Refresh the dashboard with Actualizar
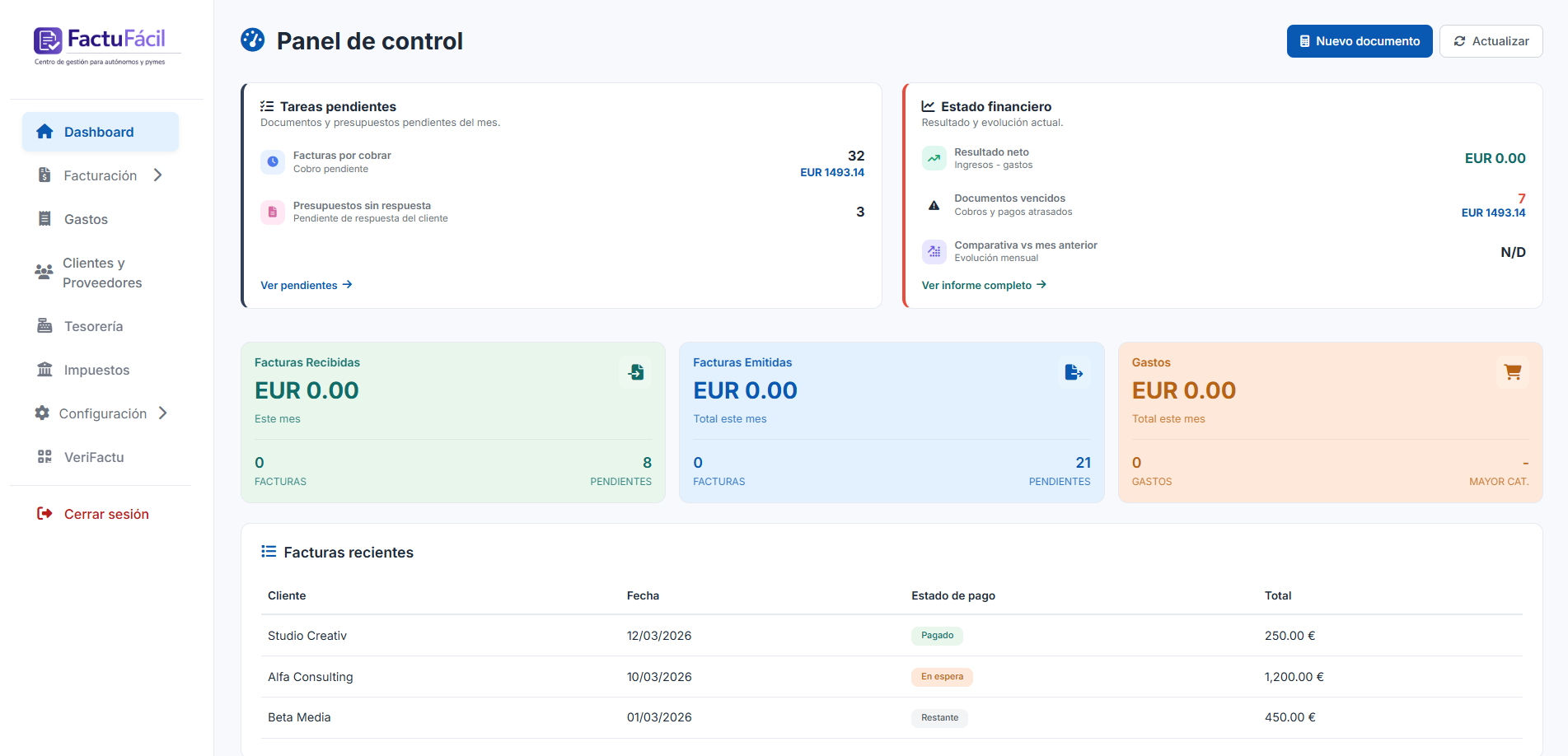Viewport: 1568px width, 756px height. [1491, 41]
